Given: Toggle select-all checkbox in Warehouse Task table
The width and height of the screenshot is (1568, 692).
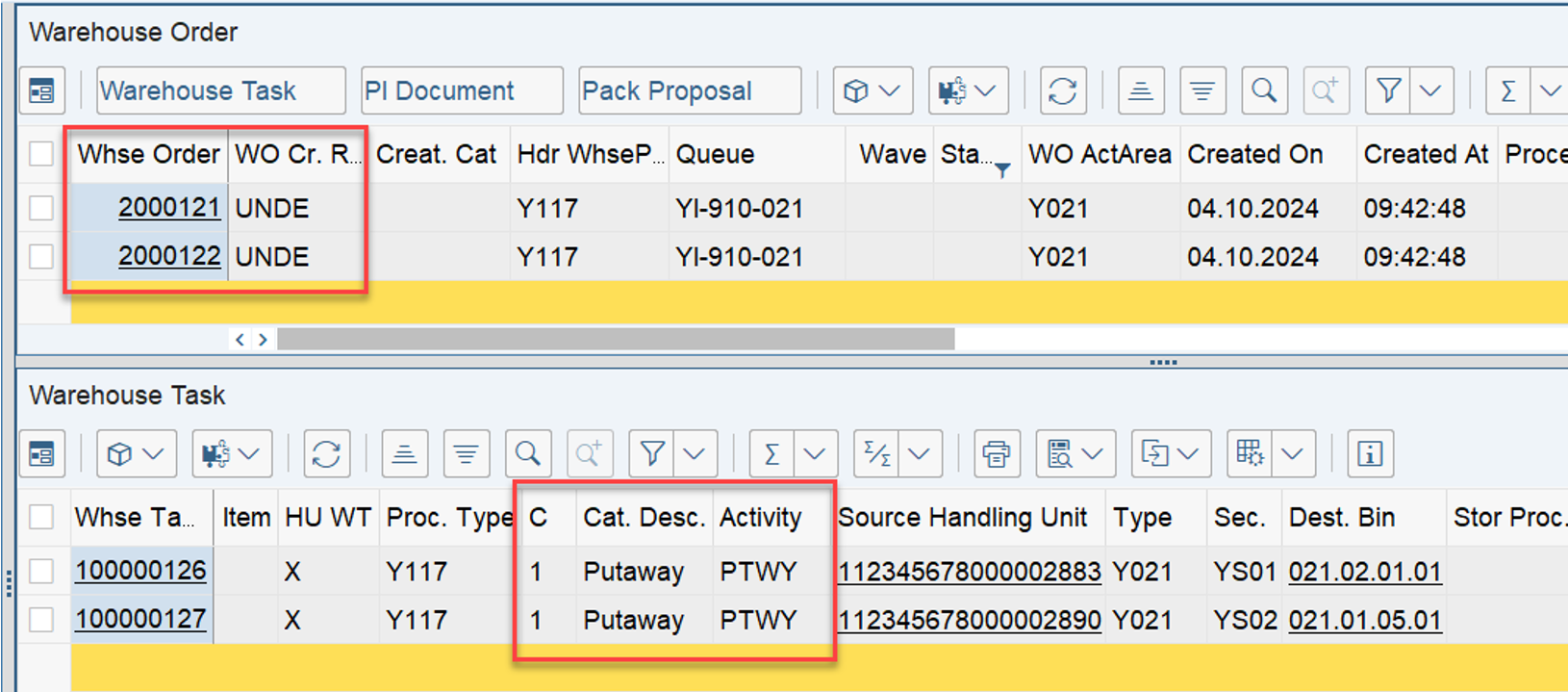Looking at the screenshot, I should [41, 518].
